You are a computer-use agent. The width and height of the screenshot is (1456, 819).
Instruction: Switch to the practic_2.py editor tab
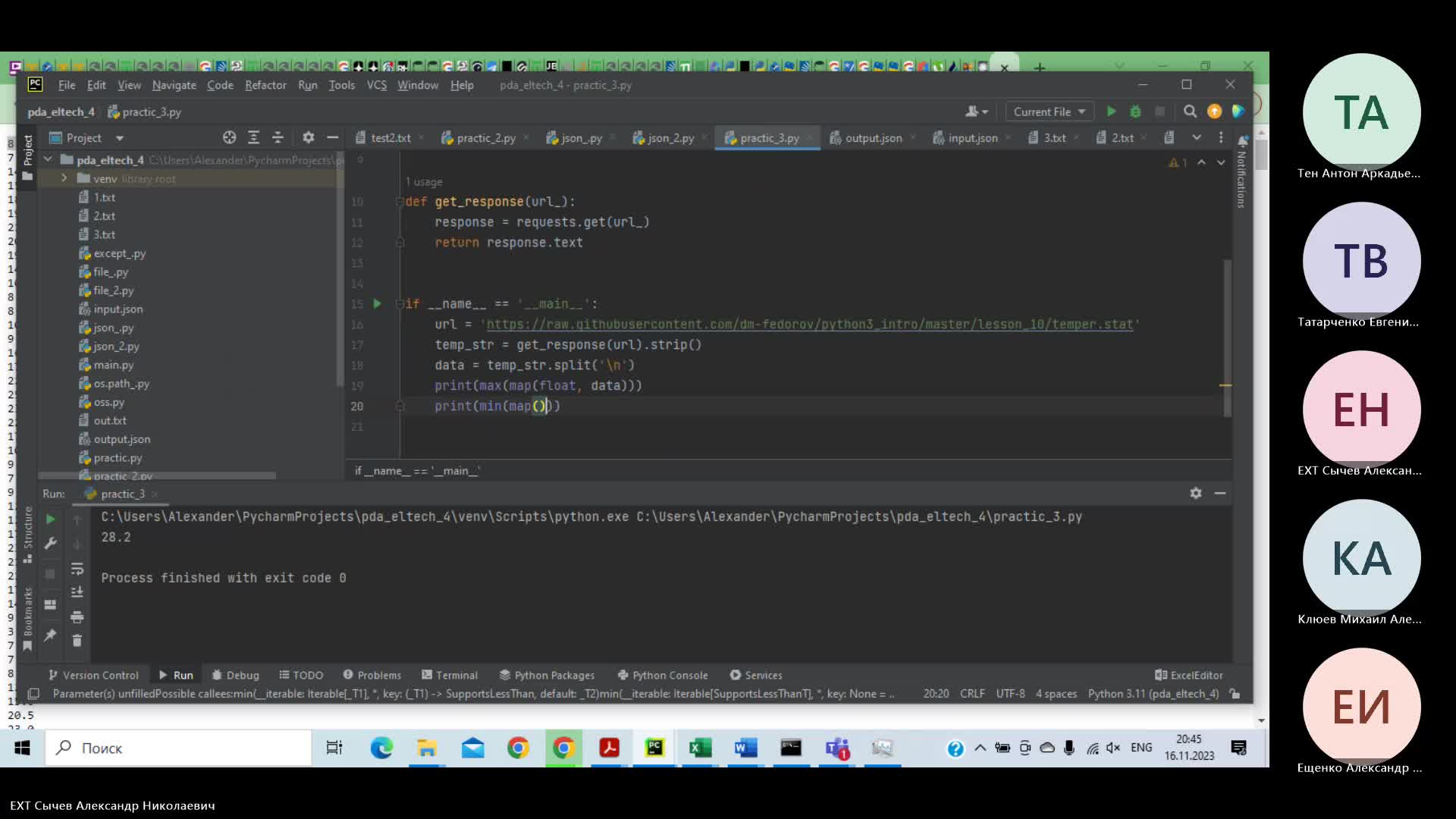click(478, 137)
